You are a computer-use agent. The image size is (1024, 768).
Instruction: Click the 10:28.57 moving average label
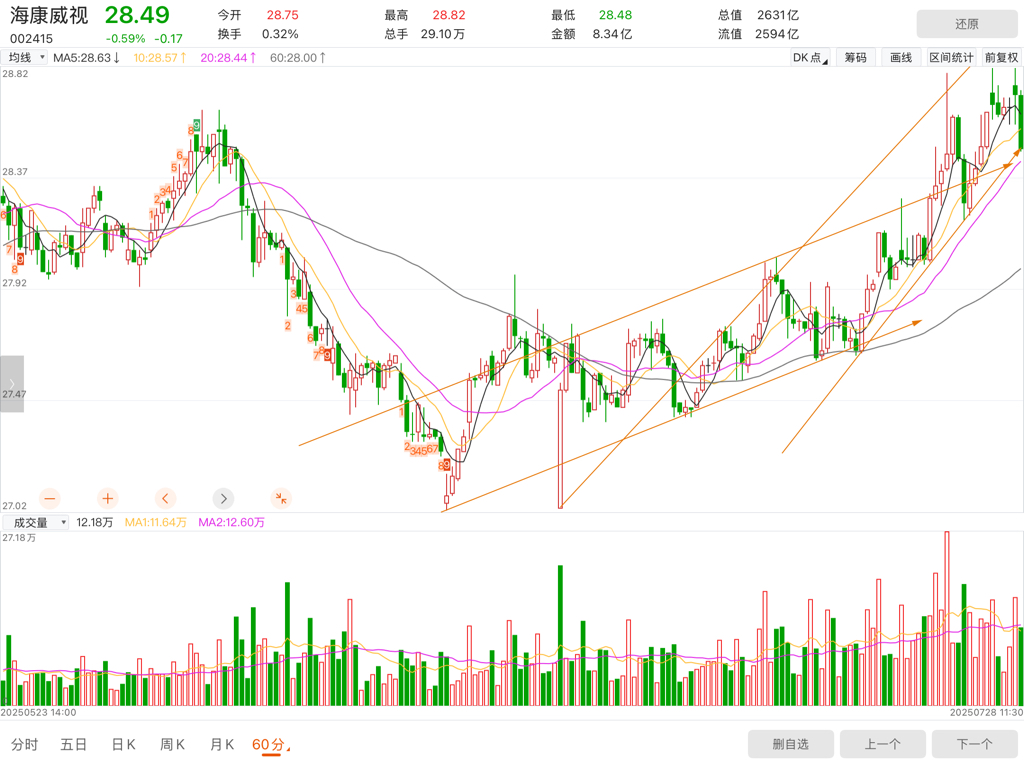160,57
